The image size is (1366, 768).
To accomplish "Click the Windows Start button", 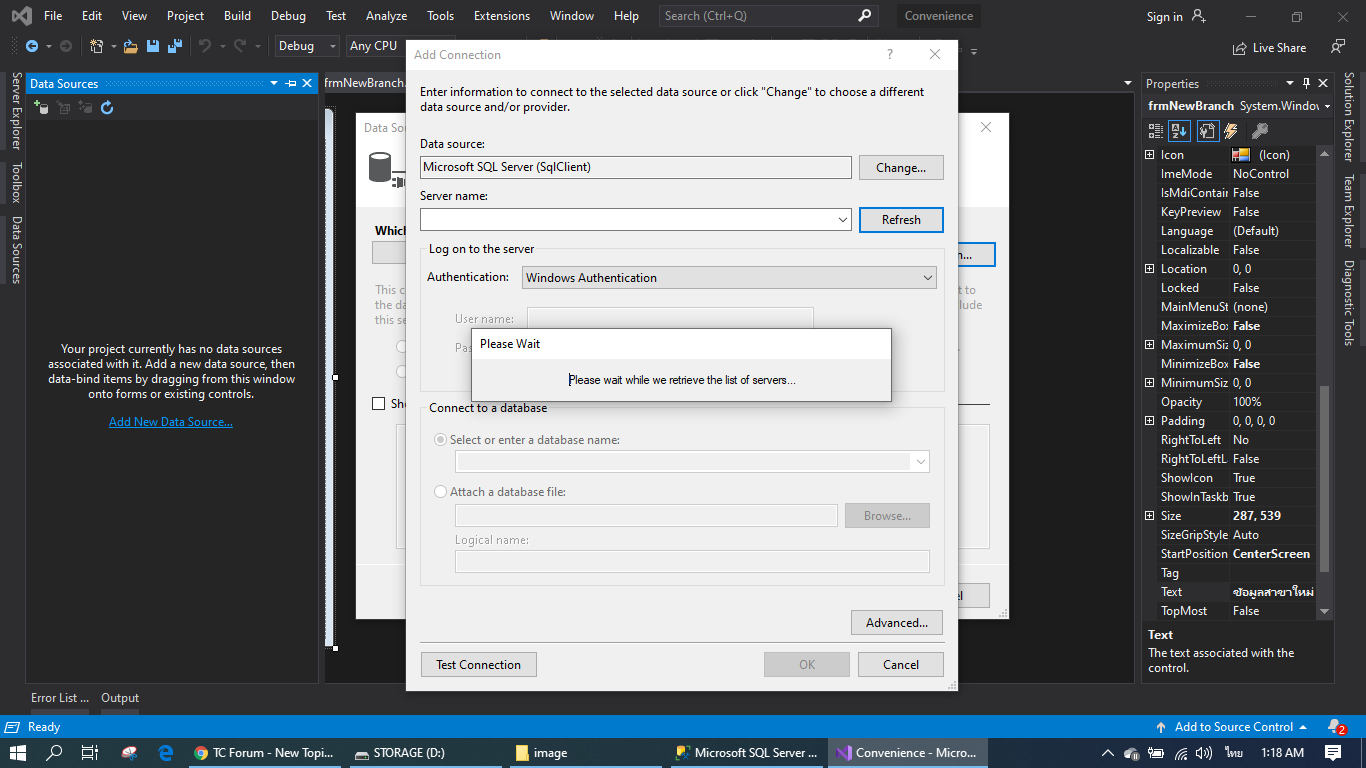I will pos(18,753).
